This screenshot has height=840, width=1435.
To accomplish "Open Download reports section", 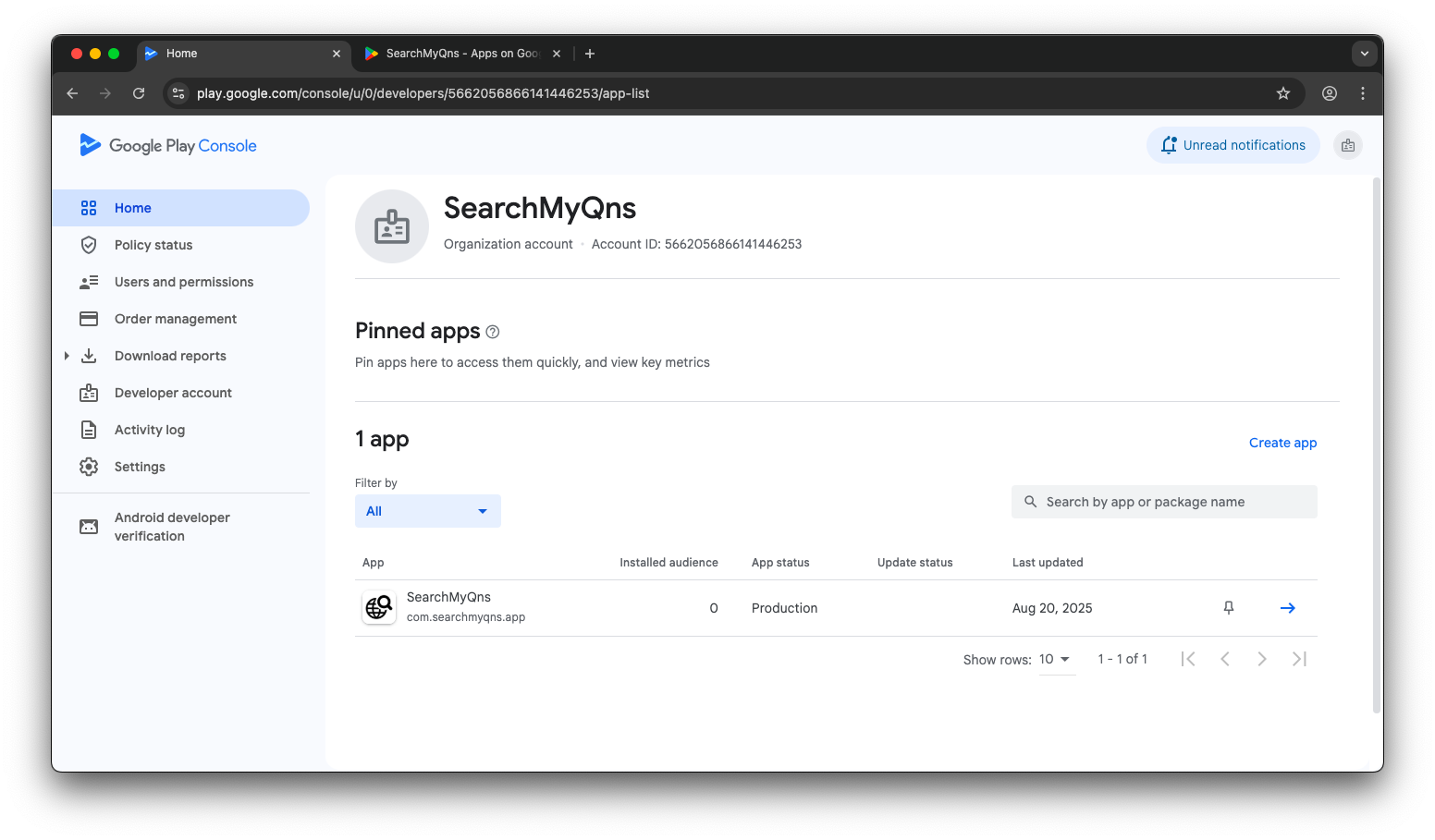I will 180,356.
